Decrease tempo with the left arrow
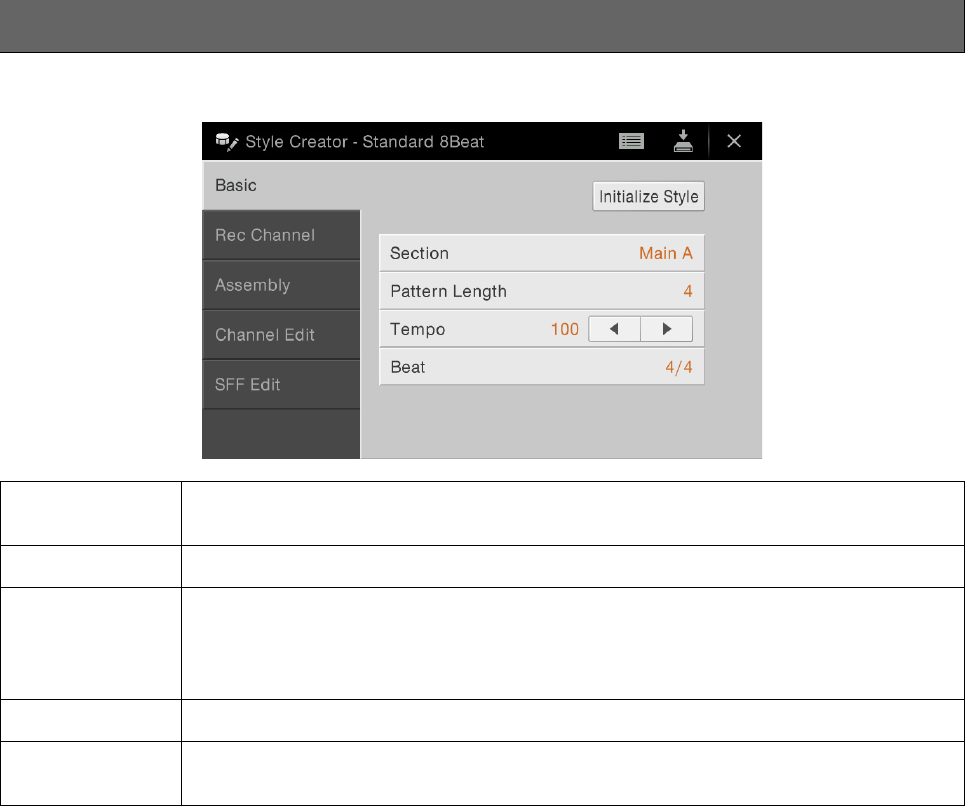 point(614,329)
